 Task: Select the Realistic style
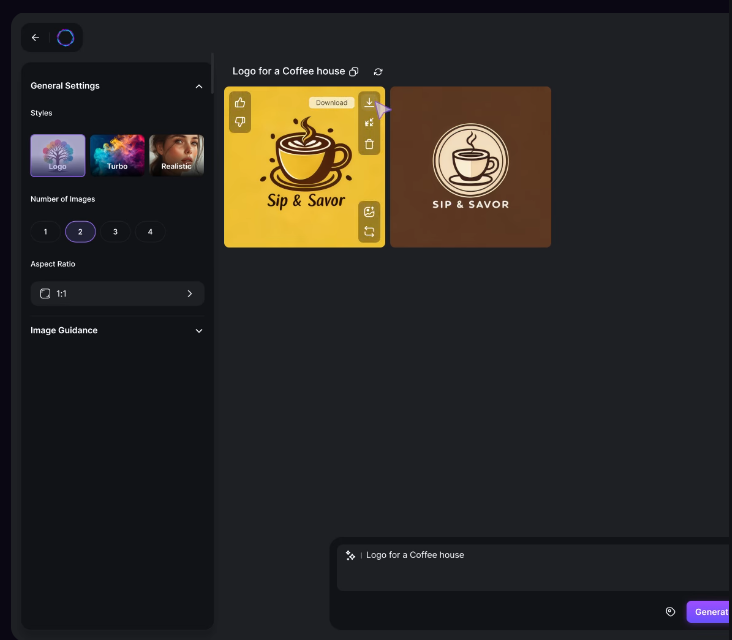point(176,155)
